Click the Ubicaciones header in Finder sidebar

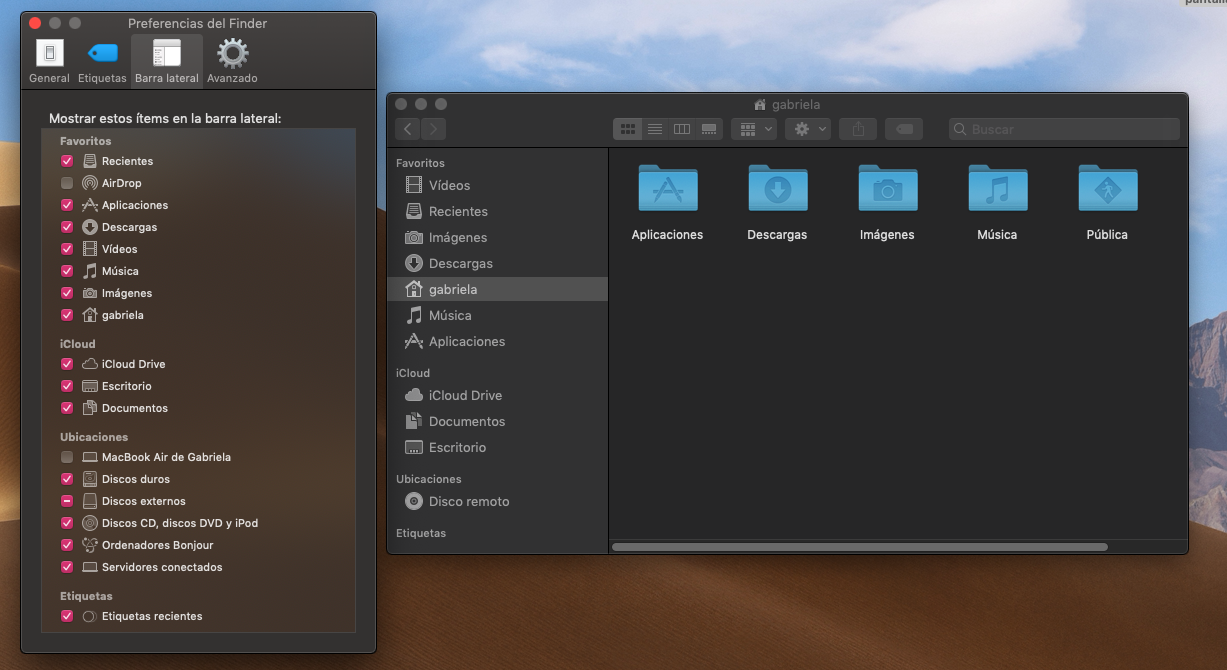[x=429, y=479]
